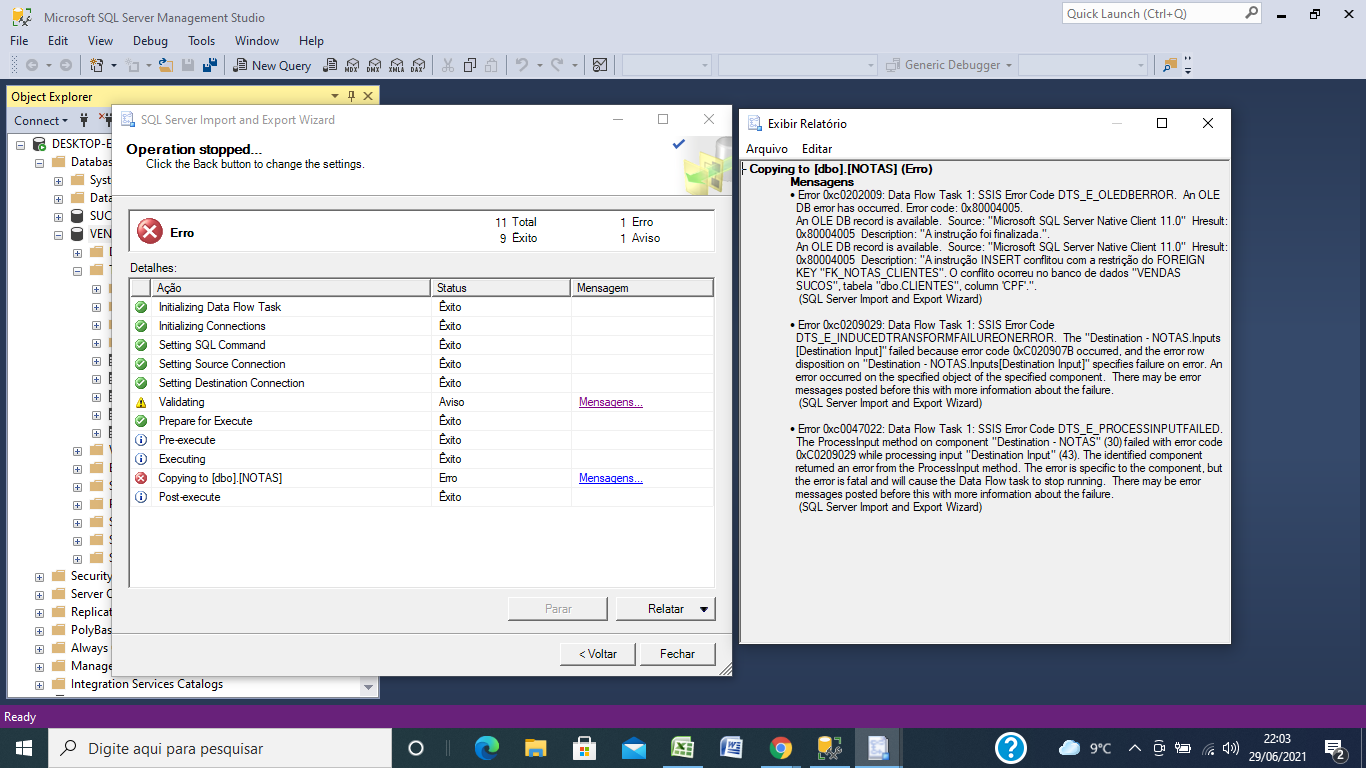This screenshot has width=1366, height=768.
Task: Pin the Object Explorer panel
Action: click(x=351, y=96)
